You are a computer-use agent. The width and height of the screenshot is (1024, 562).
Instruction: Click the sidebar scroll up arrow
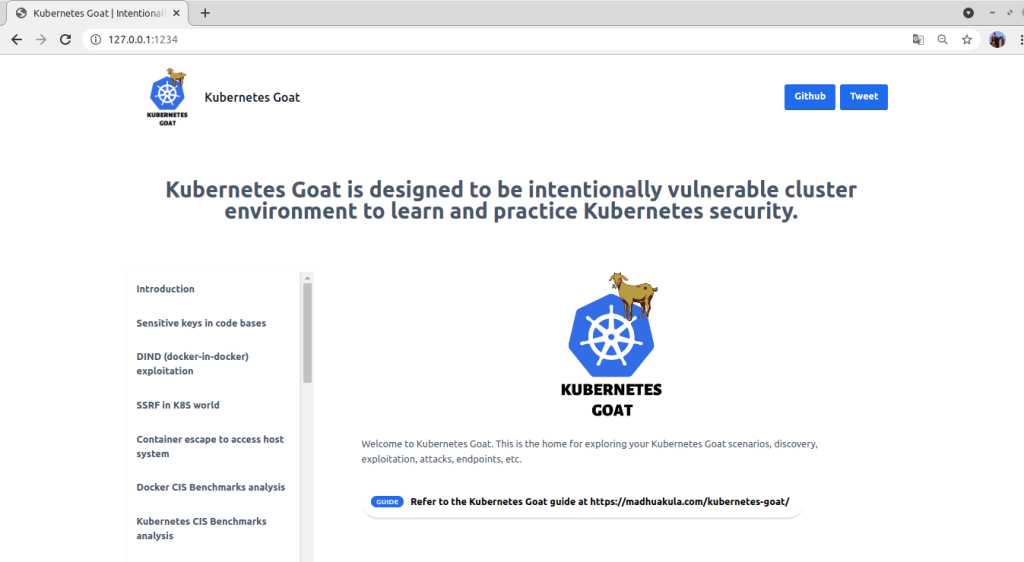(307, 278)
